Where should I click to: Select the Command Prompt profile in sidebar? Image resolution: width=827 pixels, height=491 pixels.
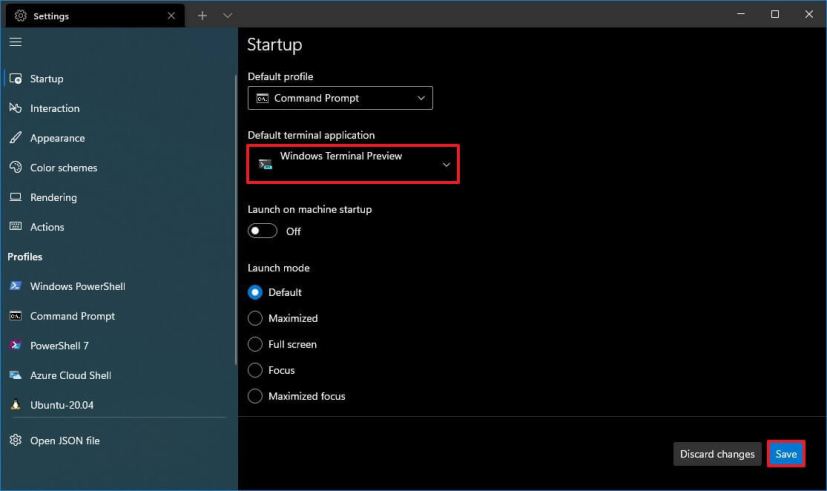pos(118,316)
